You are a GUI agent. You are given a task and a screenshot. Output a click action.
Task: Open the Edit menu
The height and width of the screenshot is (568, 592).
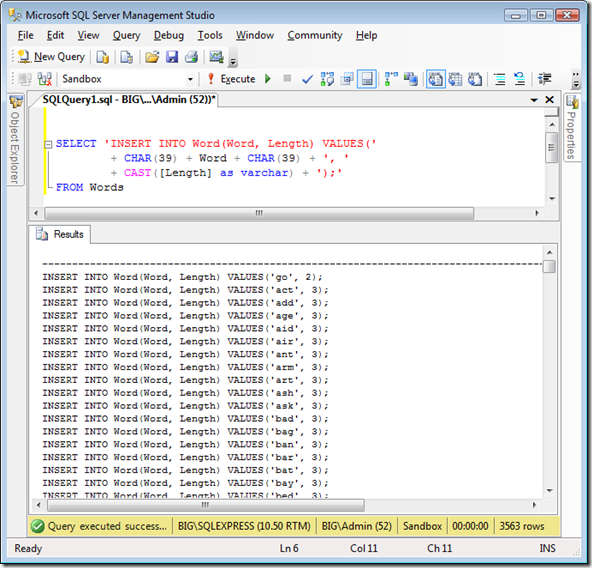click(x=55, y=35)
